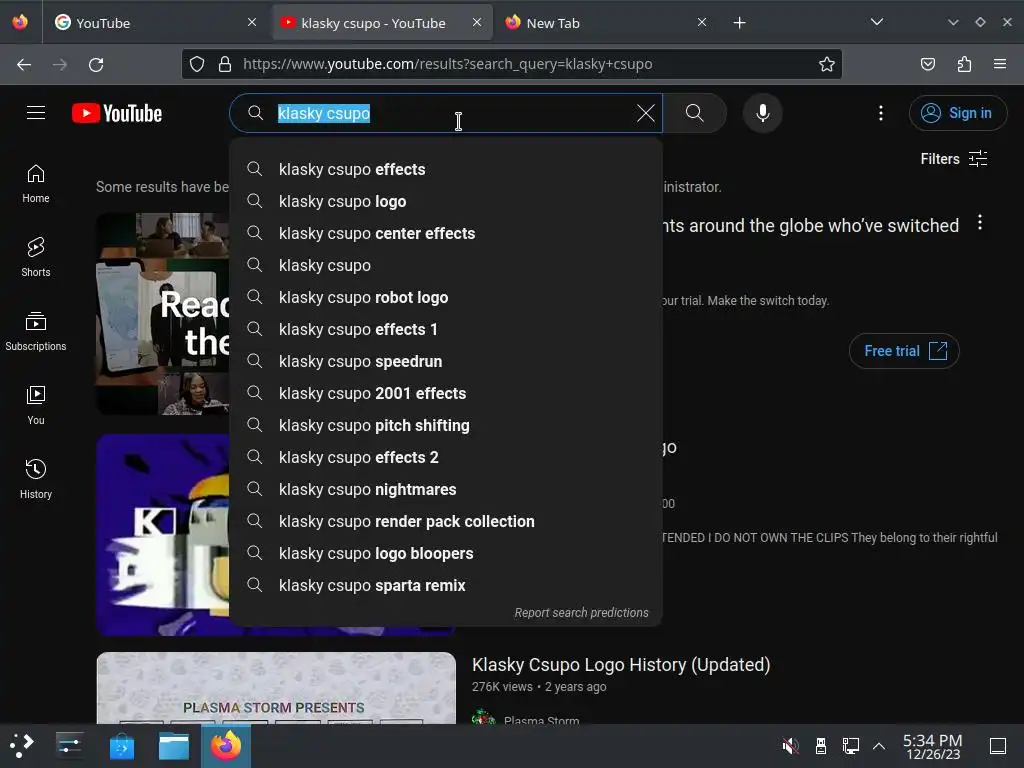Open the Klasky Csupo logo video thumbnail
Image resolution: width=1024 pixels, height=768 pixels.
click(162, 534)
